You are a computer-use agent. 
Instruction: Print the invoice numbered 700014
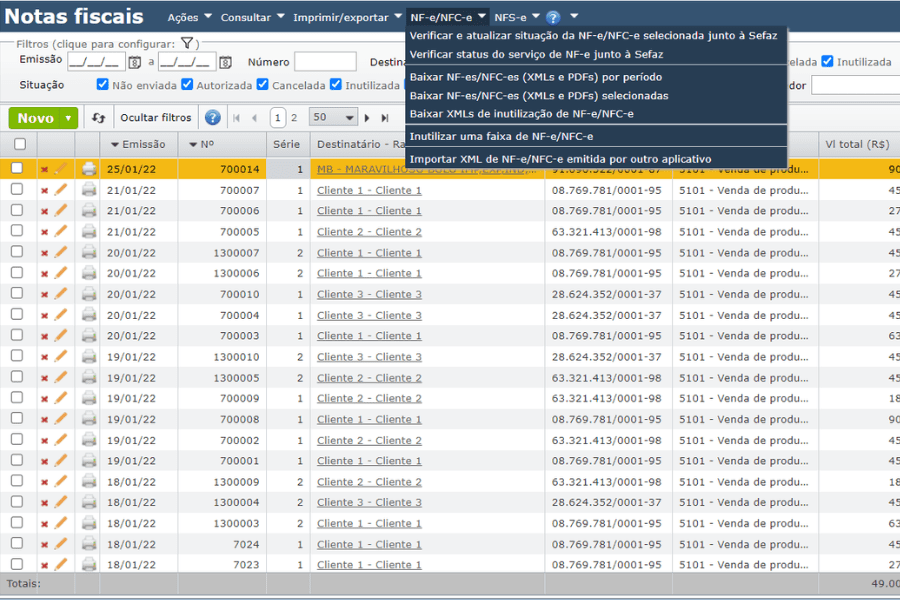89,169
